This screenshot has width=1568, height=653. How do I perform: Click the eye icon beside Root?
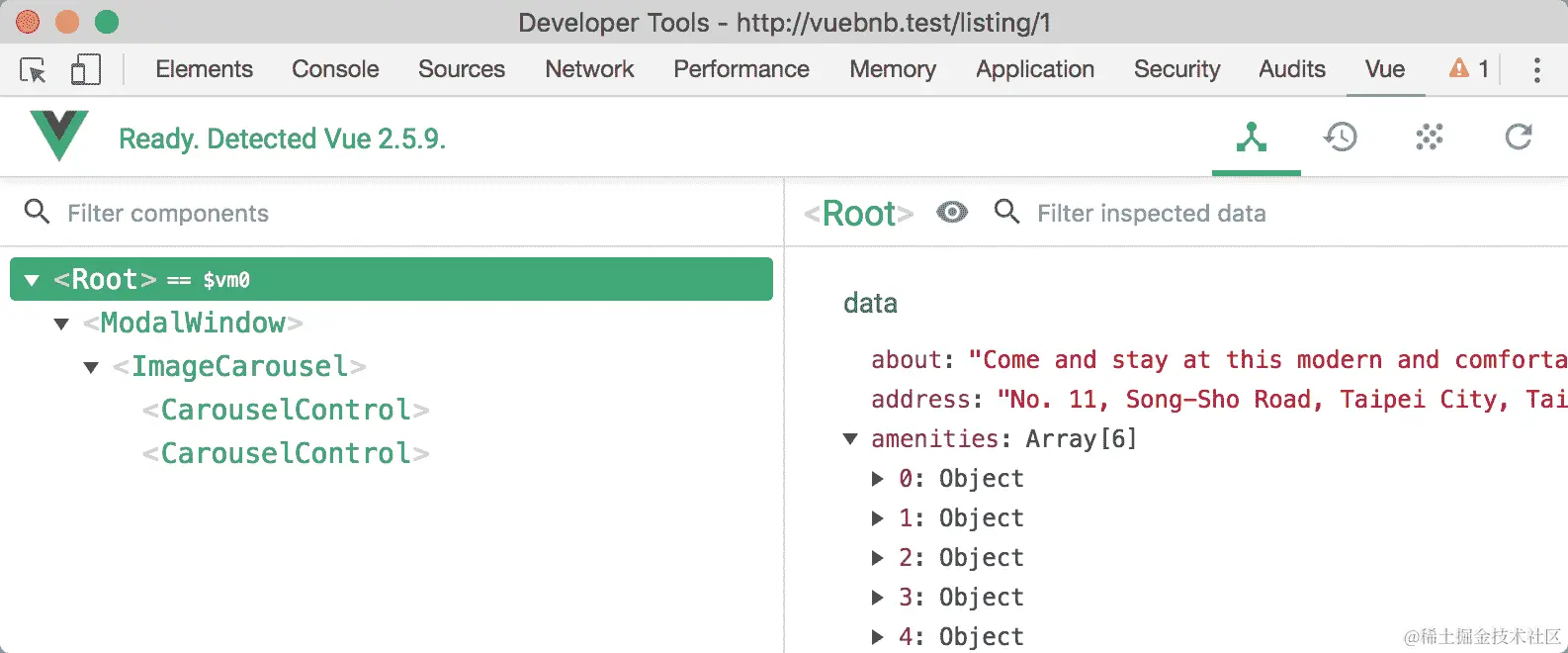pos(952,213)
